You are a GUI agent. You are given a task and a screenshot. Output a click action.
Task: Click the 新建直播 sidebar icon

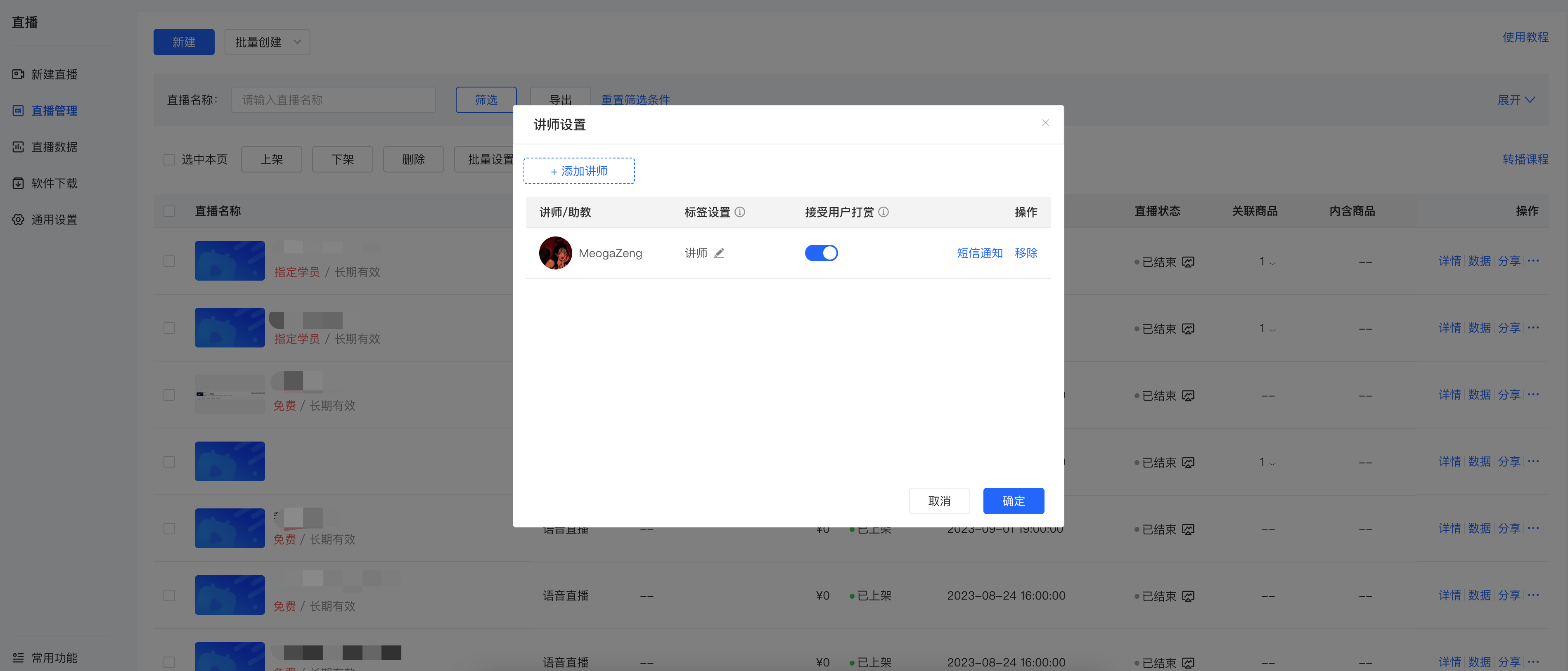point(18,74)
